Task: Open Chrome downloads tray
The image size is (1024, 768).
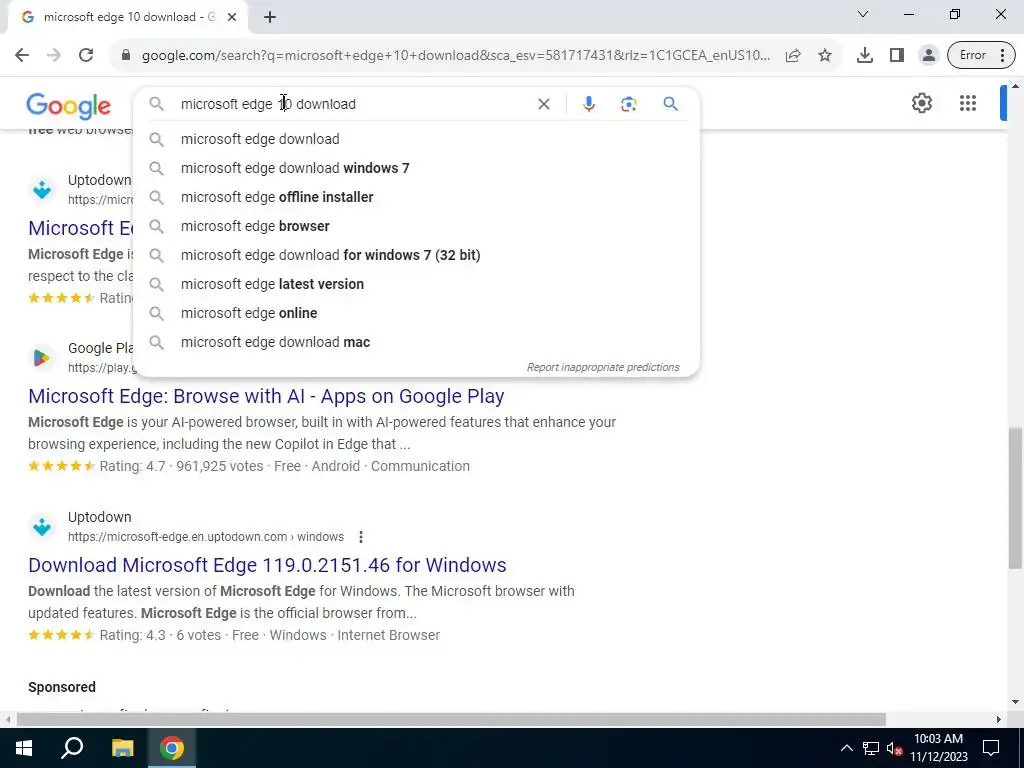Action: 865,56
